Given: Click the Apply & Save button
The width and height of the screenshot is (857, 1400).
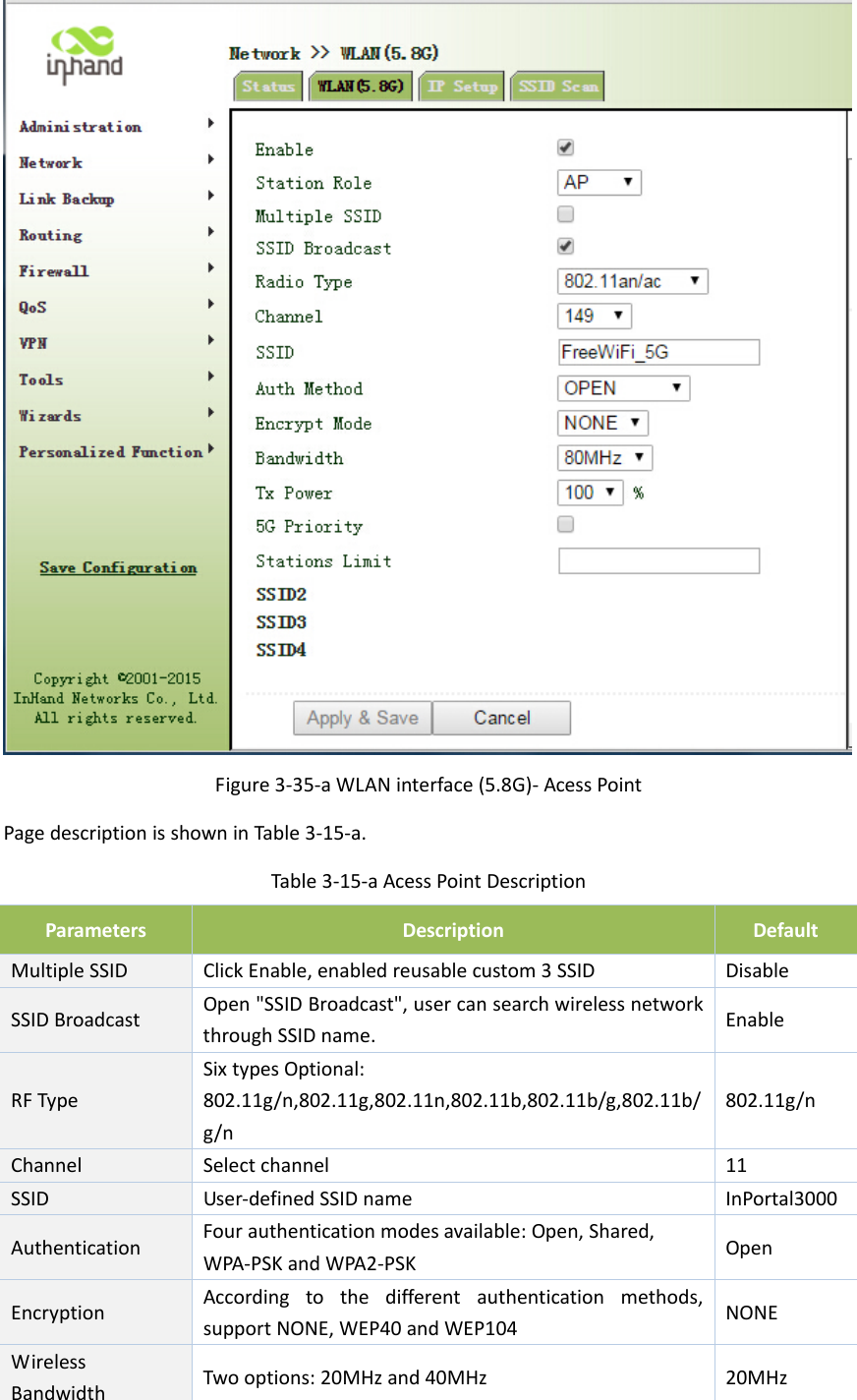Looking at the screenshot, I should click(362, 718).
